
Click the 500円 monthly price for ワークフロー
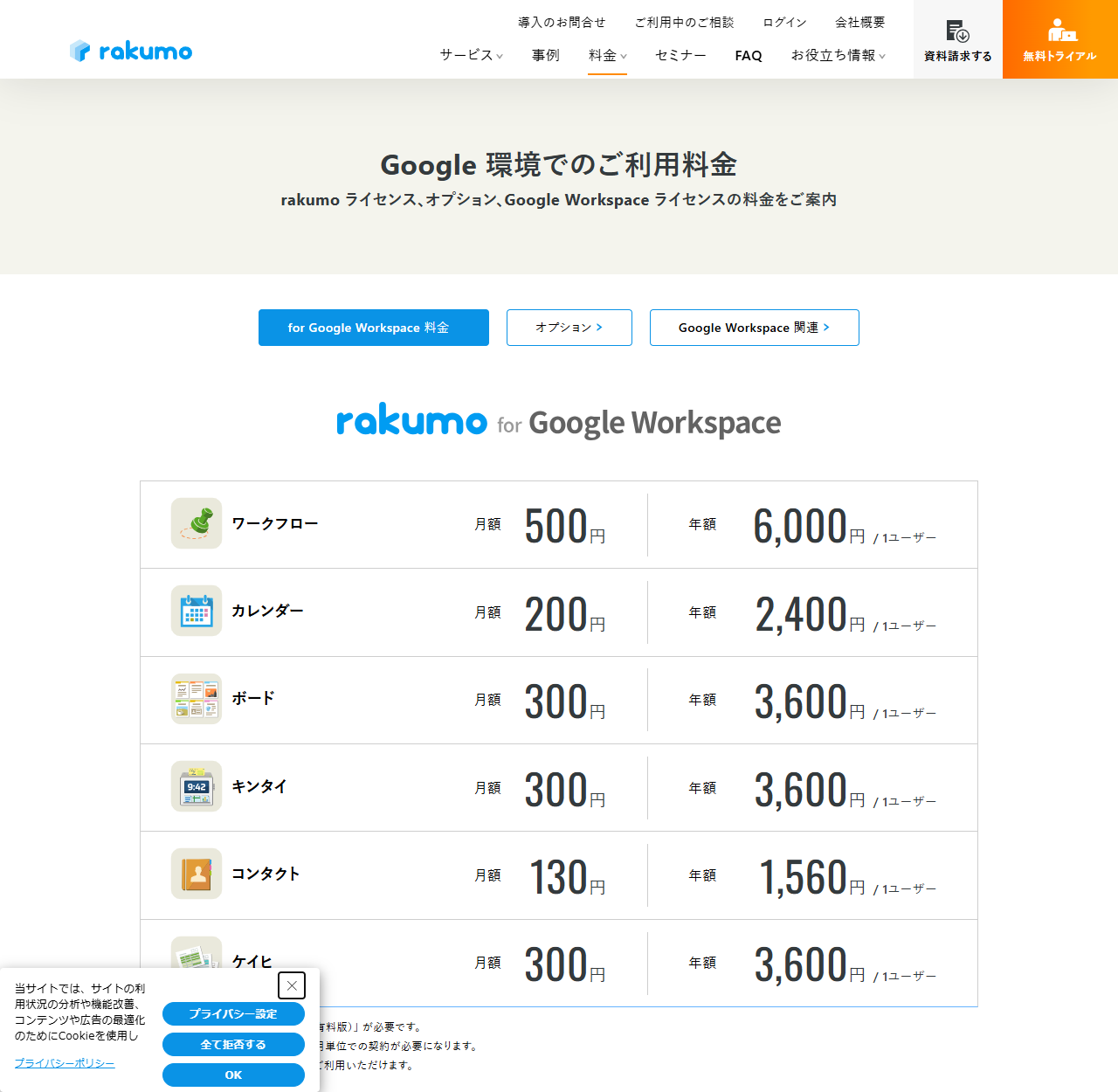pos(564,526)
